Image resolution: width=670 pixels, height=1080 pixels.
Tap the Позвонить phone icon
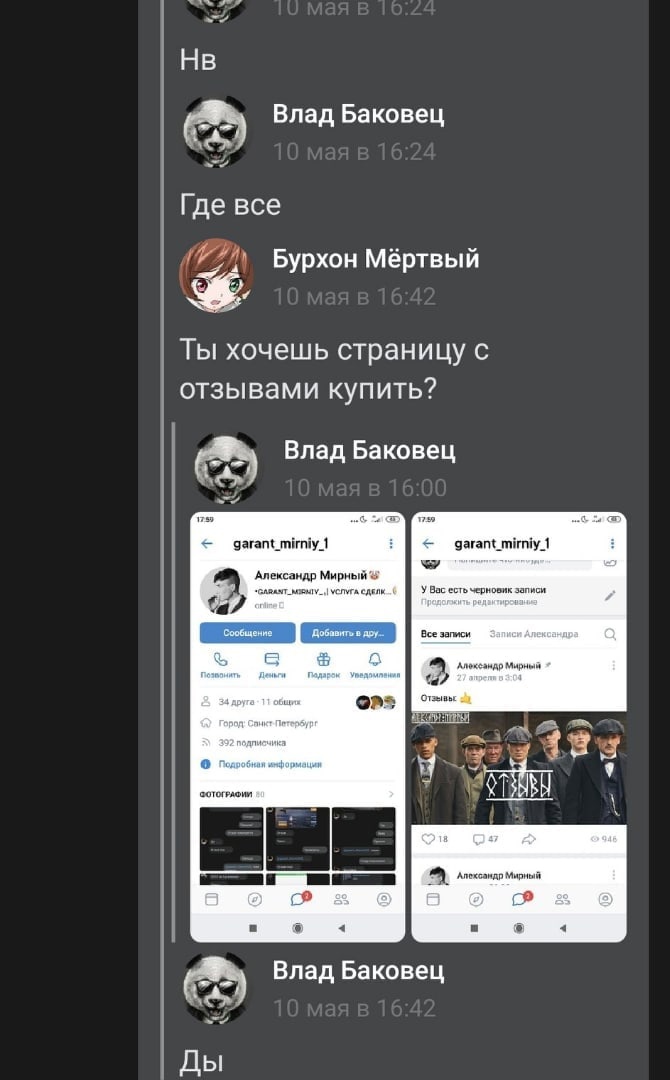[220, 659]
